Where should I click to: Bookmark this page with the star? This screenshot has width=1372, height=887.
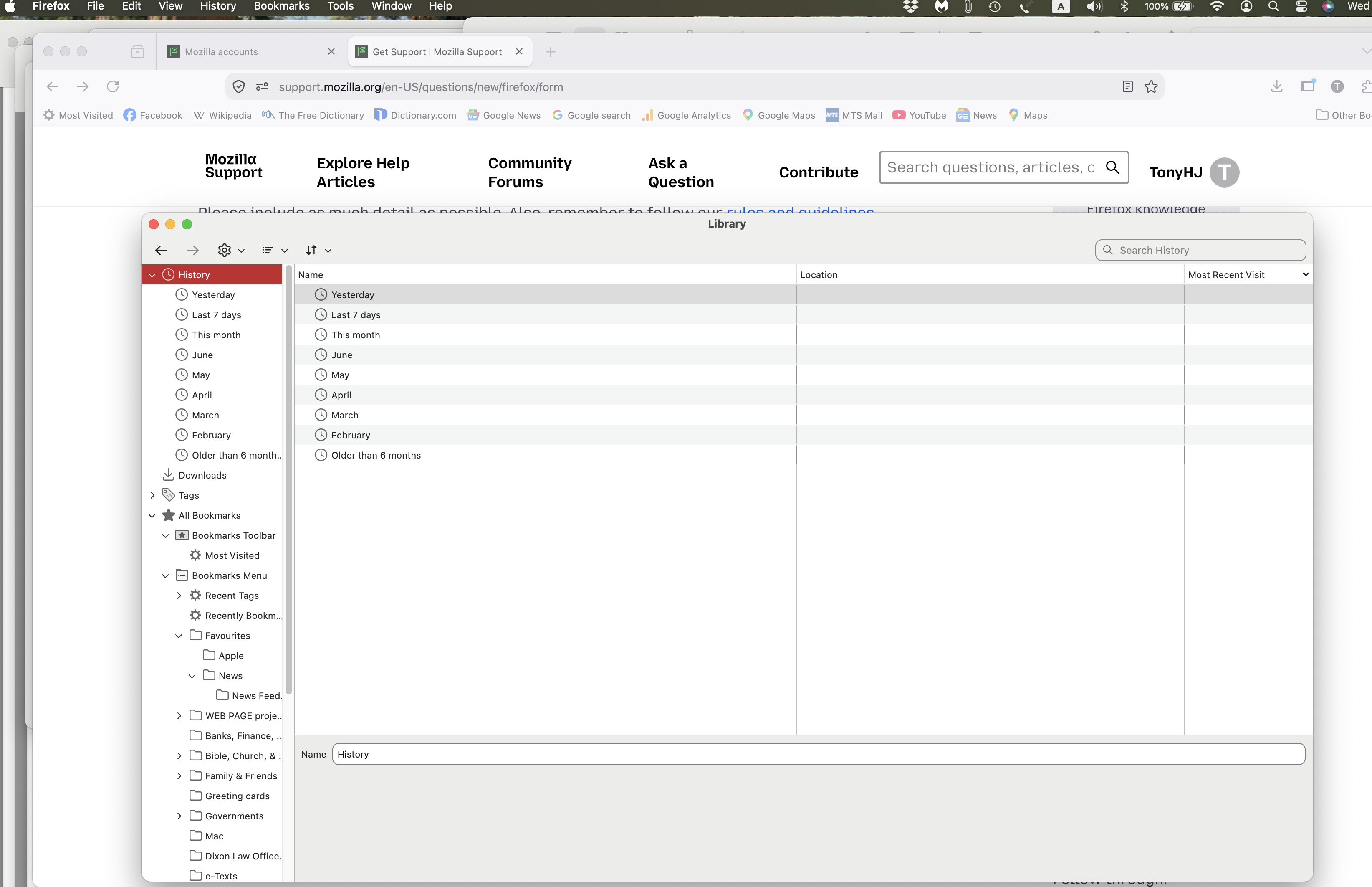point(1151,86)
